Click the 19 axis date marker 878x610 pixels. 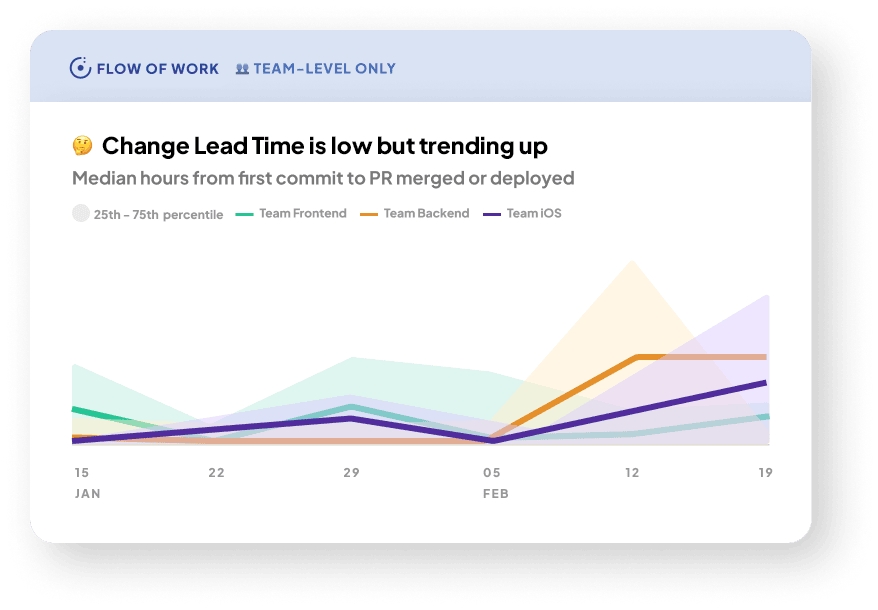coord(765,472)
